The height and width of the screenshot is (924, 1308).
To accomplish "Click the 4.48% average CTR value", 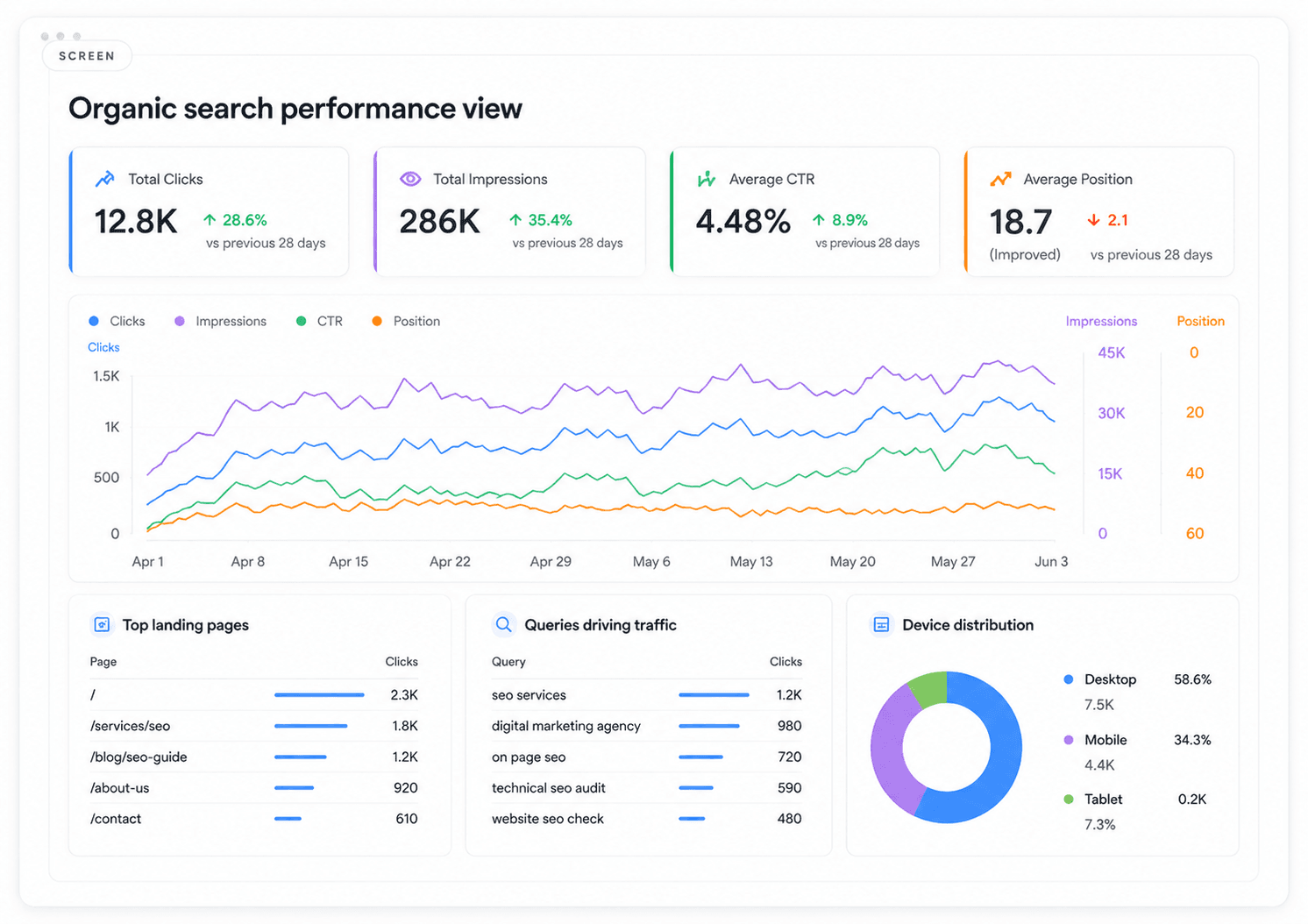I will pyautogui.click(x=743, y=222).
